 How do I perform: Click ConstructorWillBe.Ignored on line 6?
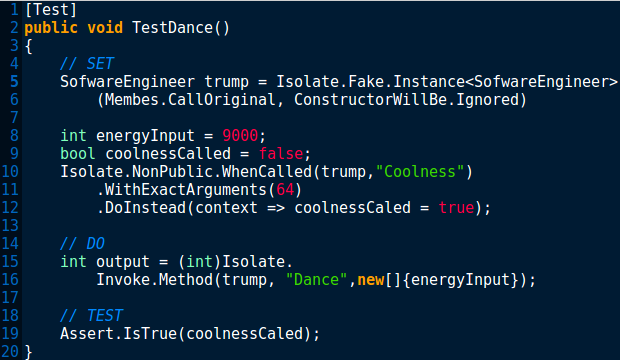(x=406, y=100)
